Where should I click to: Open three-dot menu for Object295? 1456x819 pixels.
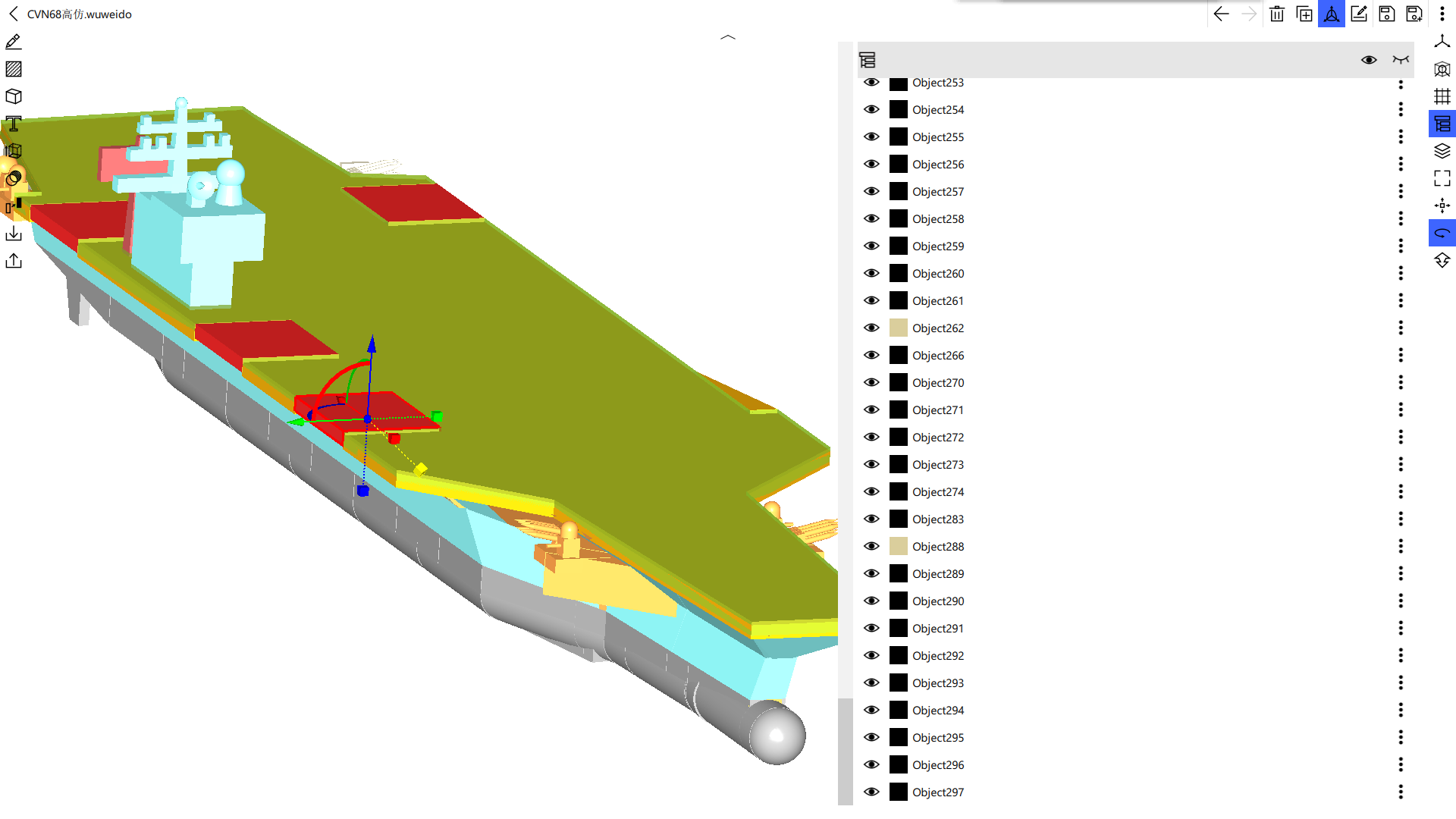pyautogui.click(x=1401, y=737)
